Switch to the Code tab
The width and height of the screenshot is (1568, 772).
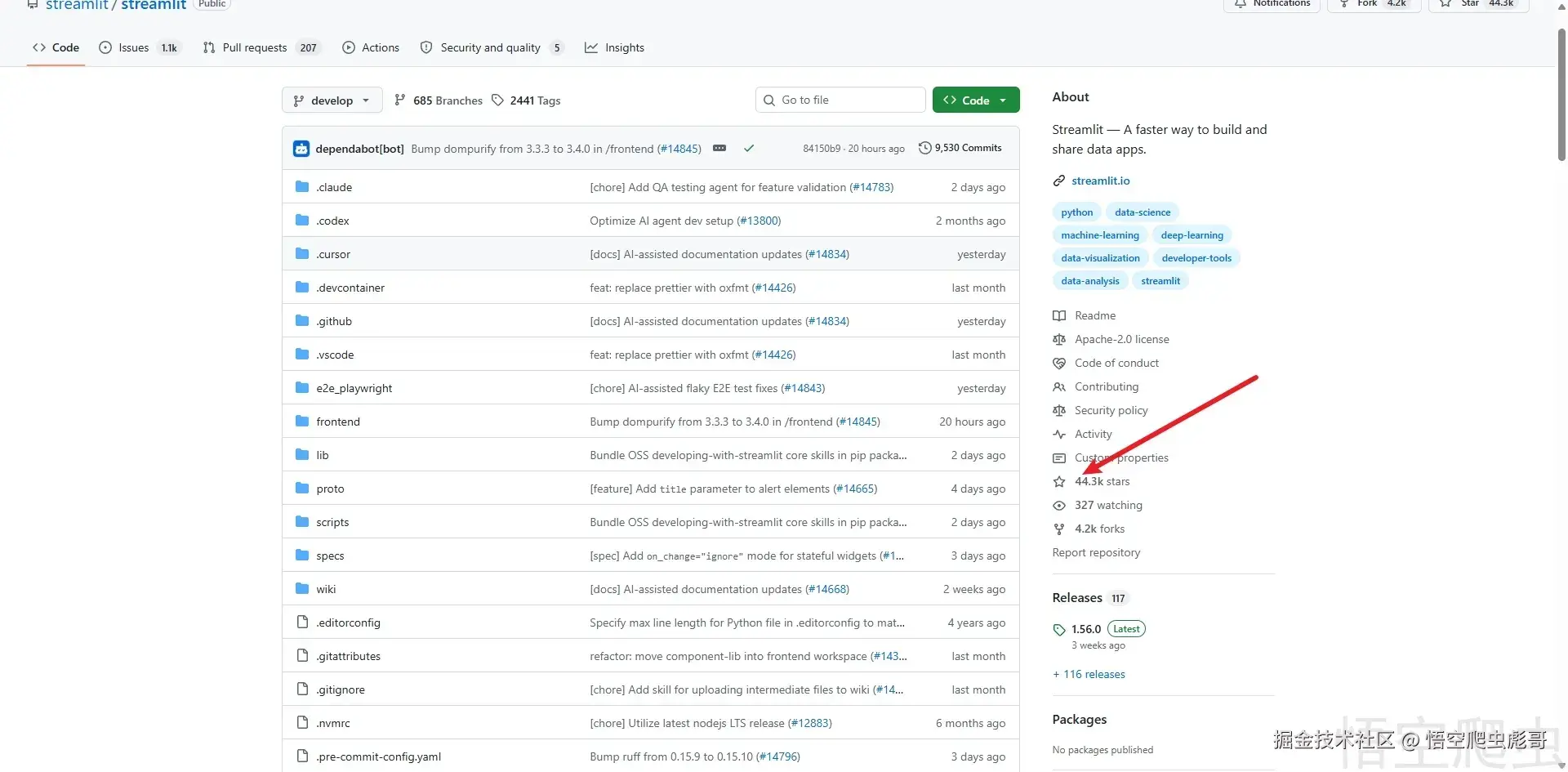click(56, 47)
